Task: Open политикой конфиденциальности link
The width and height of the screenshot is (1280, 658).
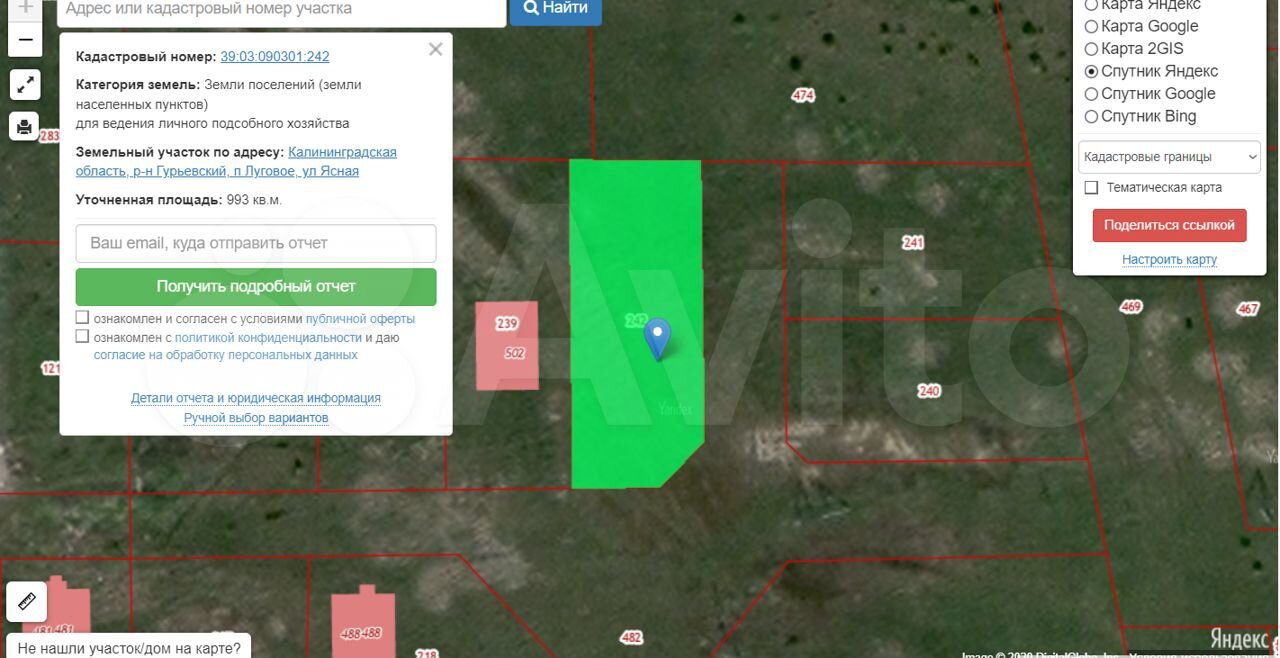Action: click(x=268, y=338)
